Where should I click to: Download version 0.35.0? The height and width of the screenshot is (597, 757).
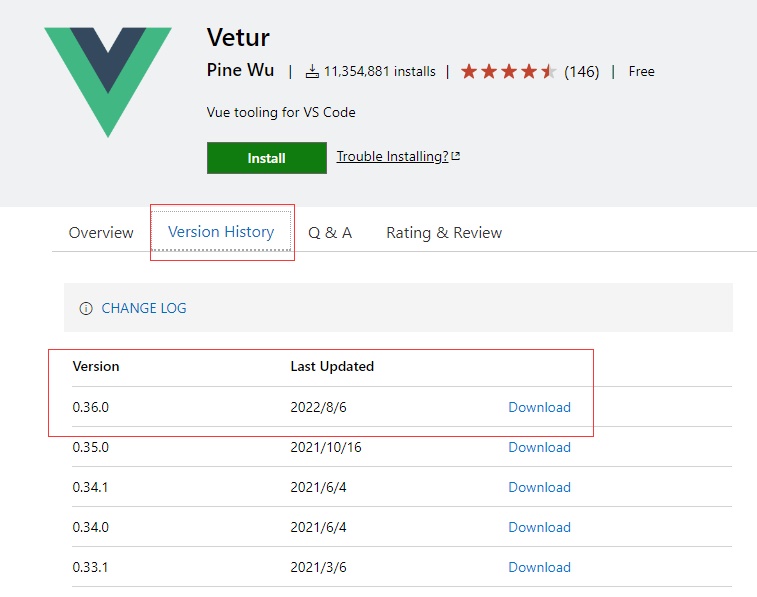click(539, 447)
